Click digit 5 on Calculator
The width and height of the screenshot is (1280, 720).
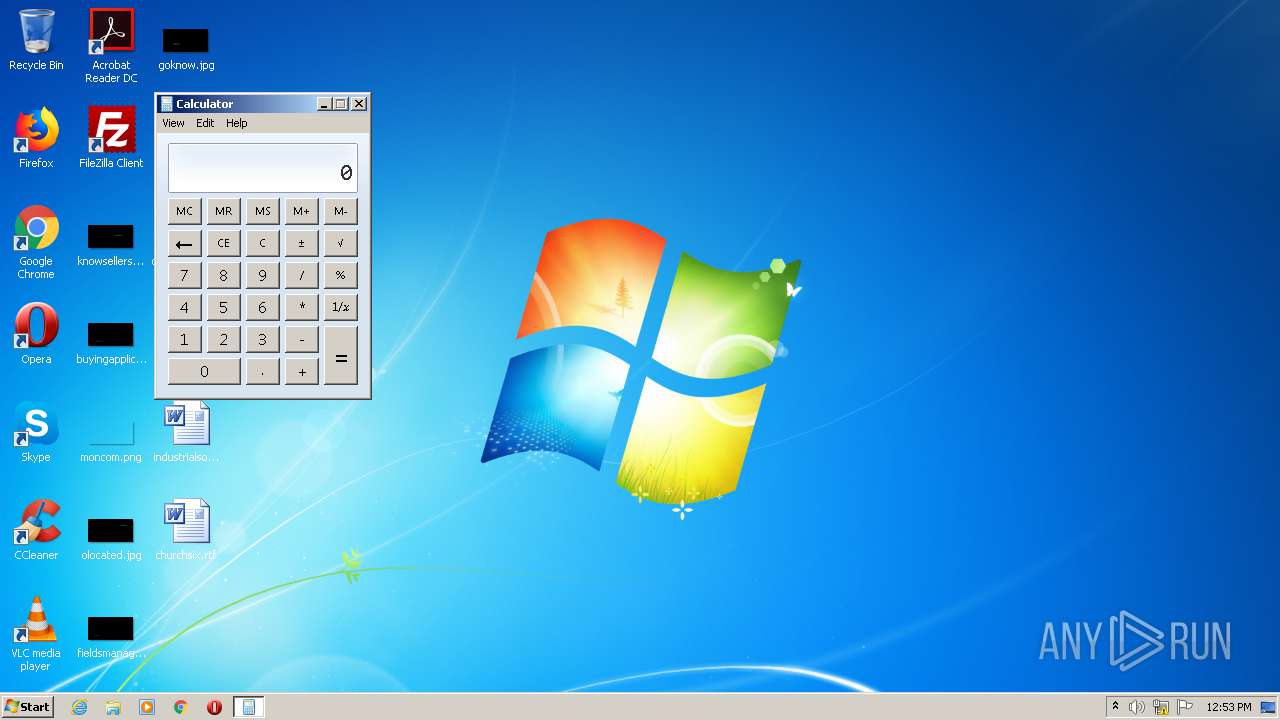pyautogui.click(x=223, y=307)
